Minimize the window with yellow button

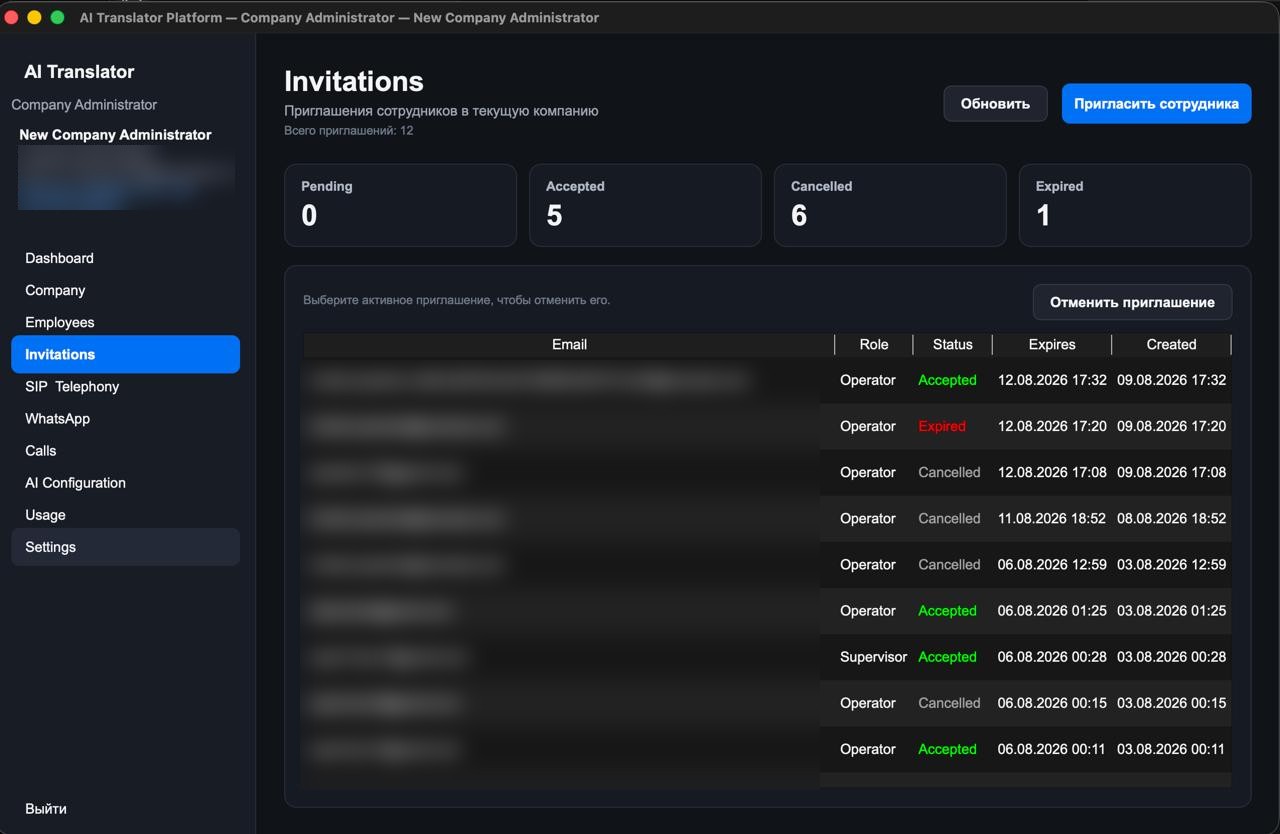click(x=34, y=17)
